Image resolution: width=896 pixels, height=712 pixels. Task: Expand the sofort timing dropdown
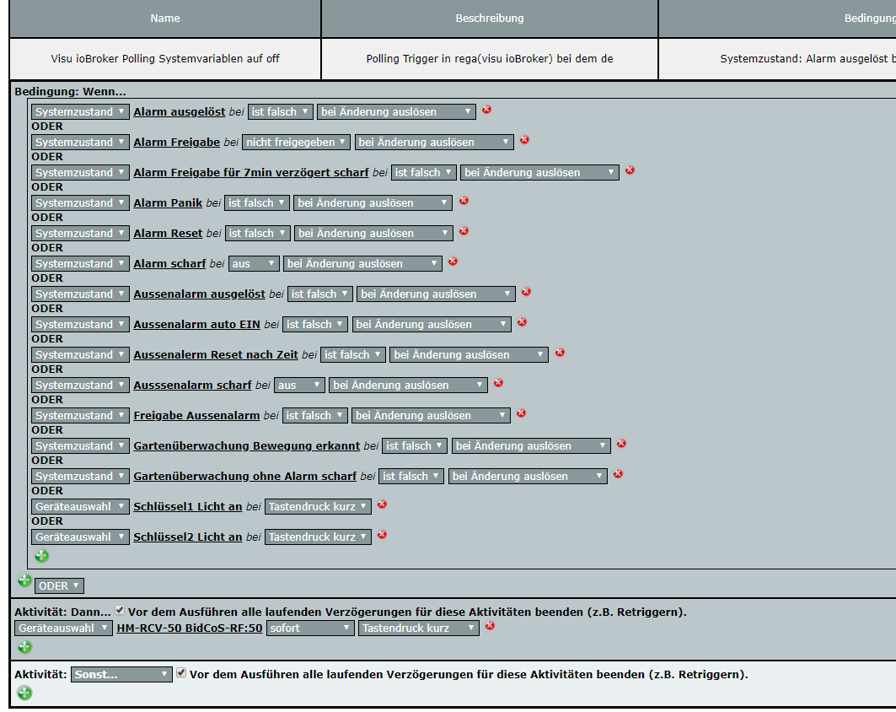point(311,628)
